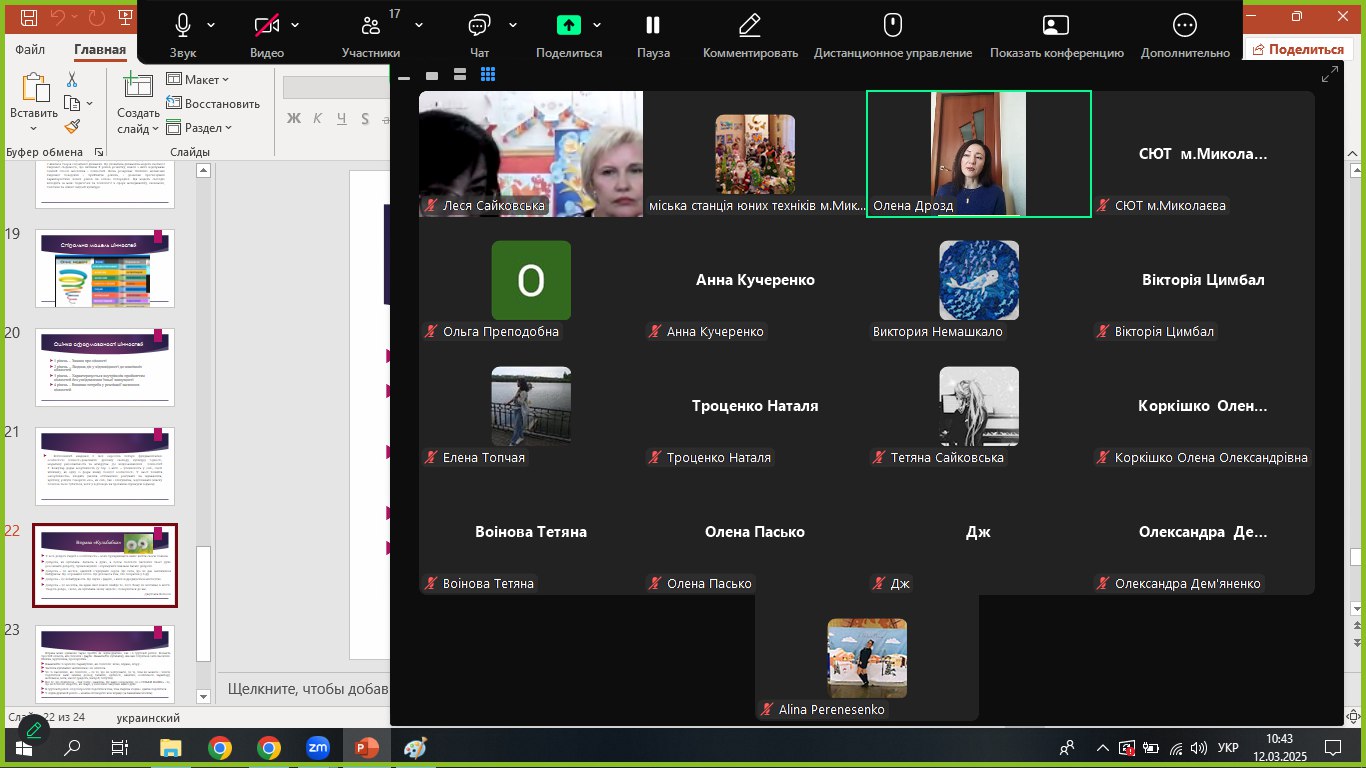
Task: Click Виктория Немашкало whale avatar
Action: click(979, 280)
